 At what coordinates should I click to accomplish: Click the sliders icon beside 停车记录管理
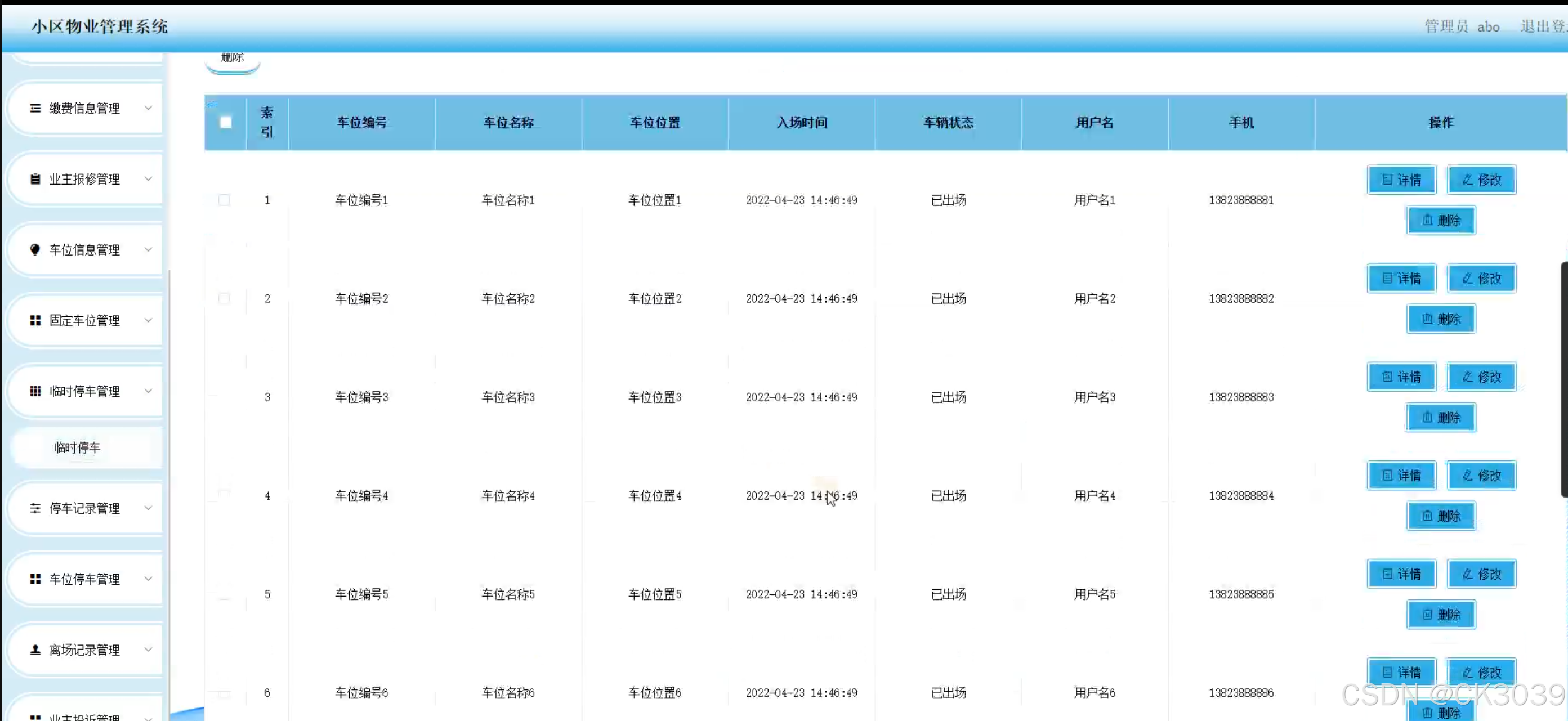pos(35,508)
